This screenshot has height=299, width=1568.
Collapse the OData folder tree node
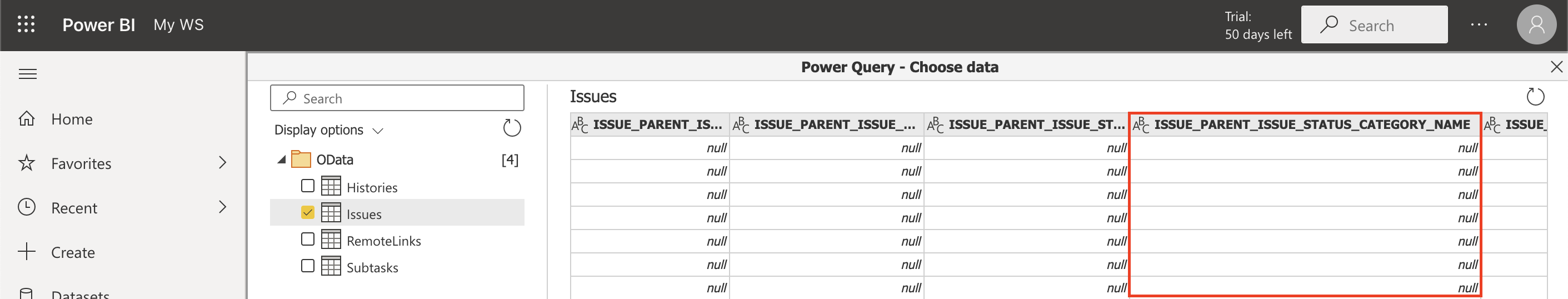pos(281,160)
